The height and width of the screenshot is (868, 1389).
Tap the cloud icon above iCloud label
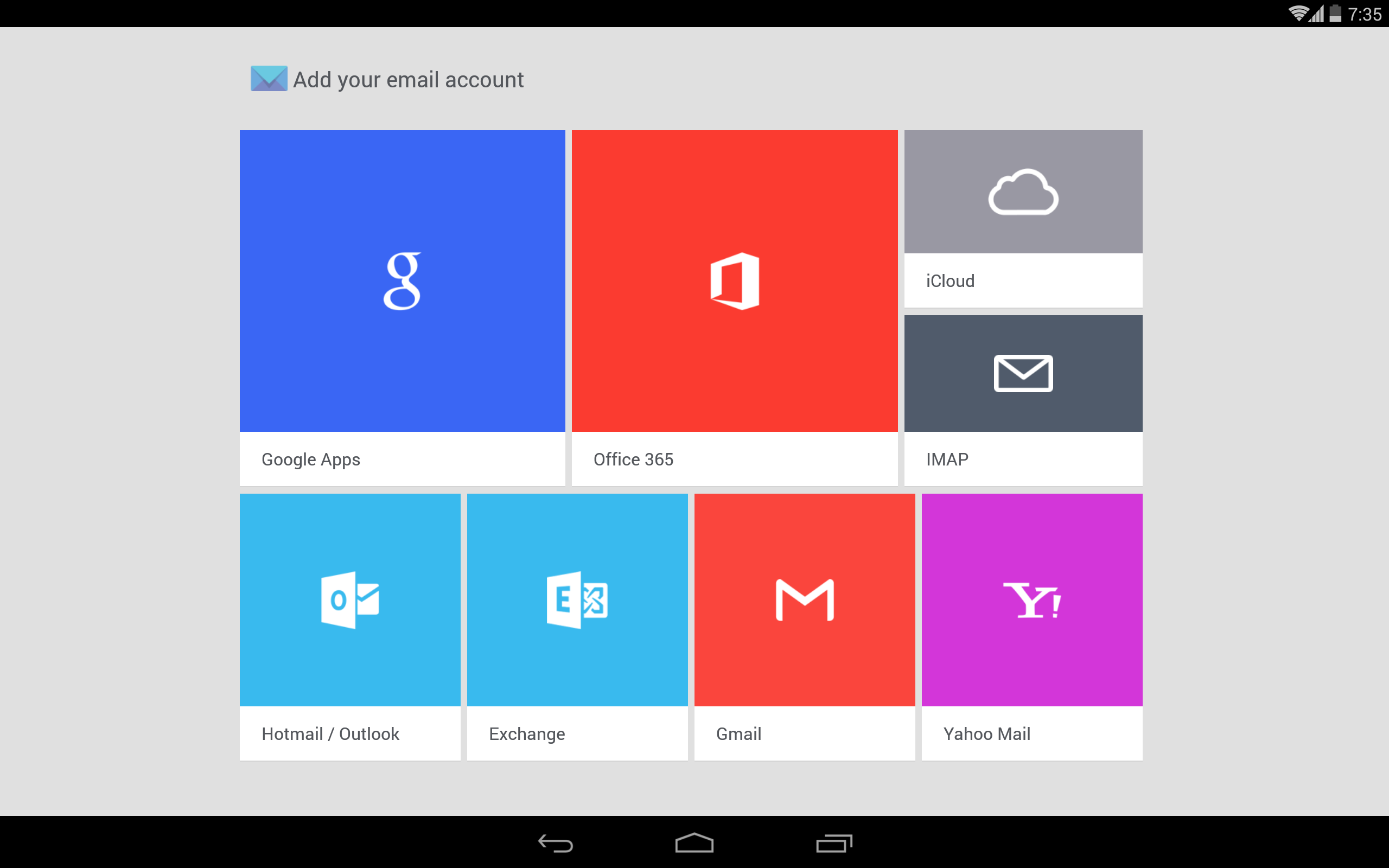(1023, 191)
